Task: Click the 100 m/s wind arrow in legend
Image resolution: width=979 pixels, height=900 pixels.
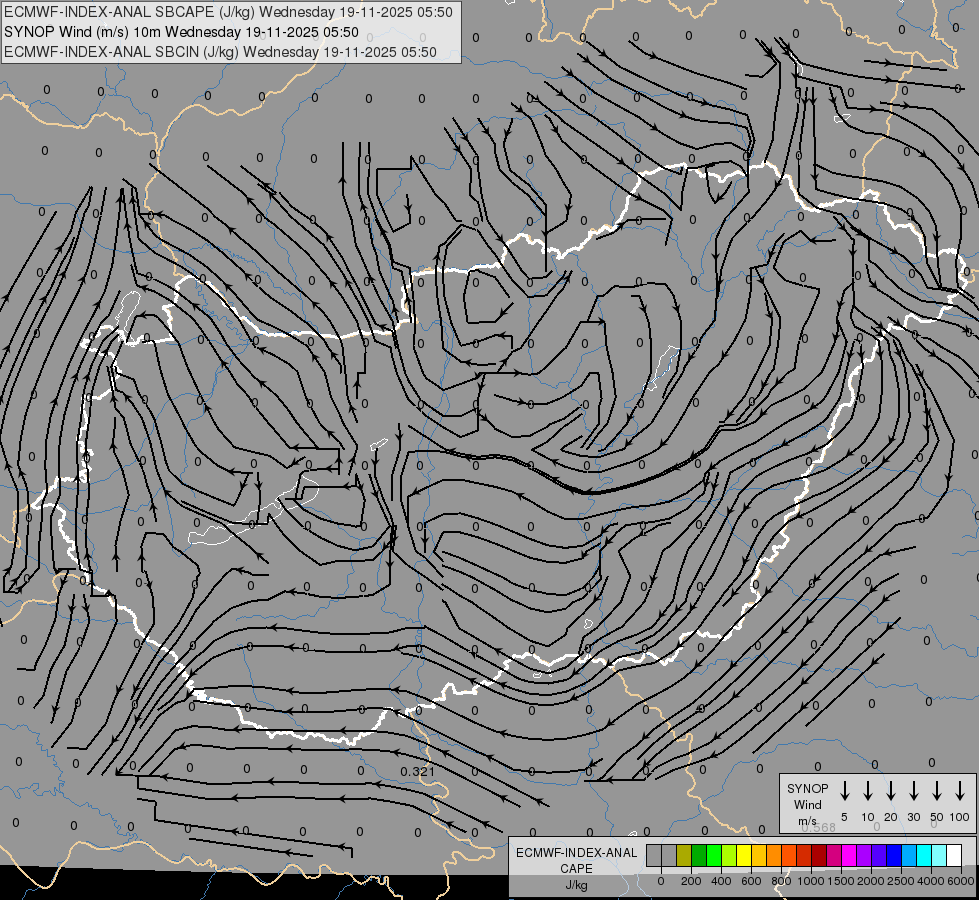Action: [960, 791]
